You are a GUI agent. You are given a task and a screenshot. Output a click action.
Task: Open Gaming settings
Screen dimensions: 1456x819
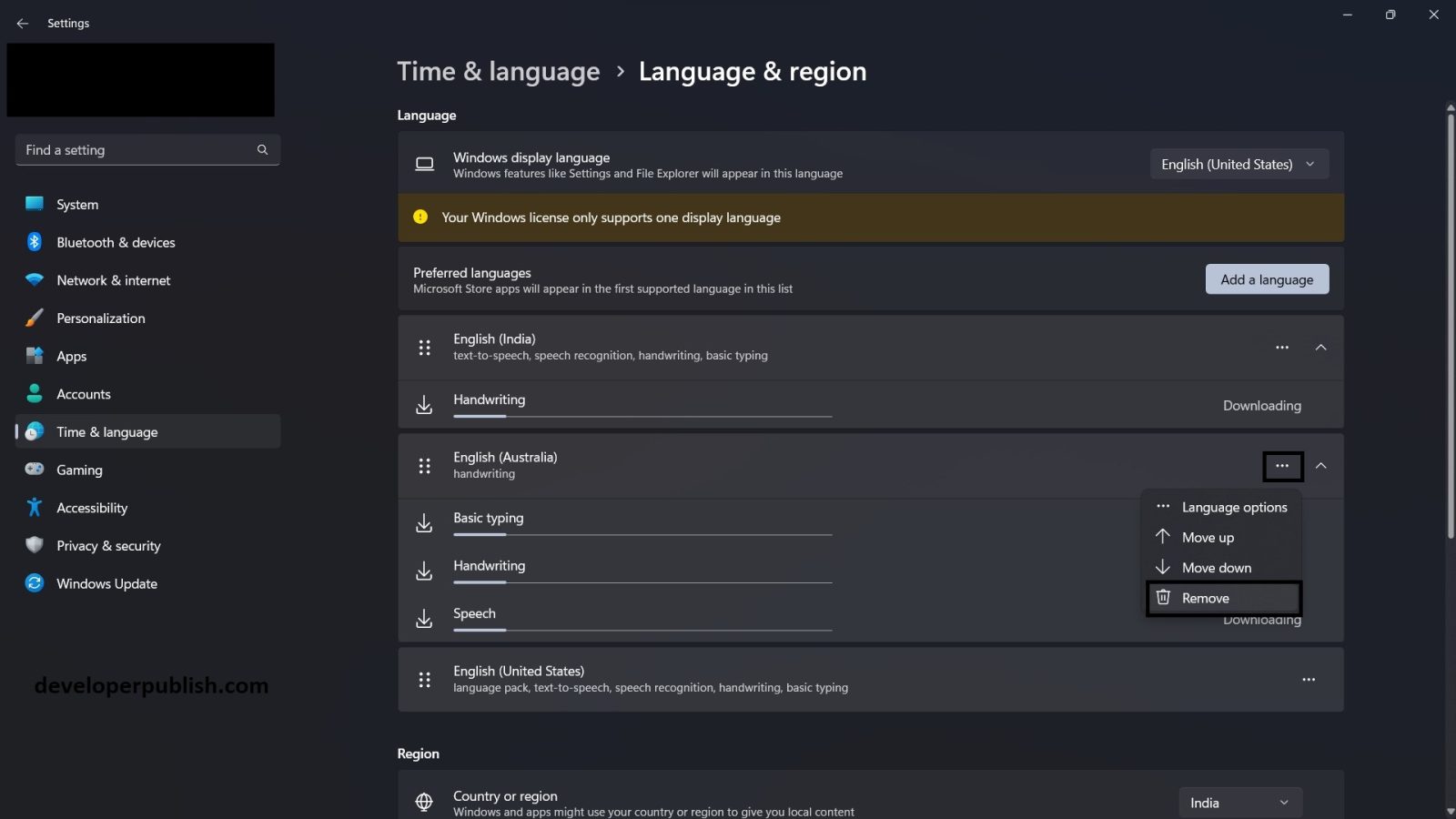(x=80, y=470)
